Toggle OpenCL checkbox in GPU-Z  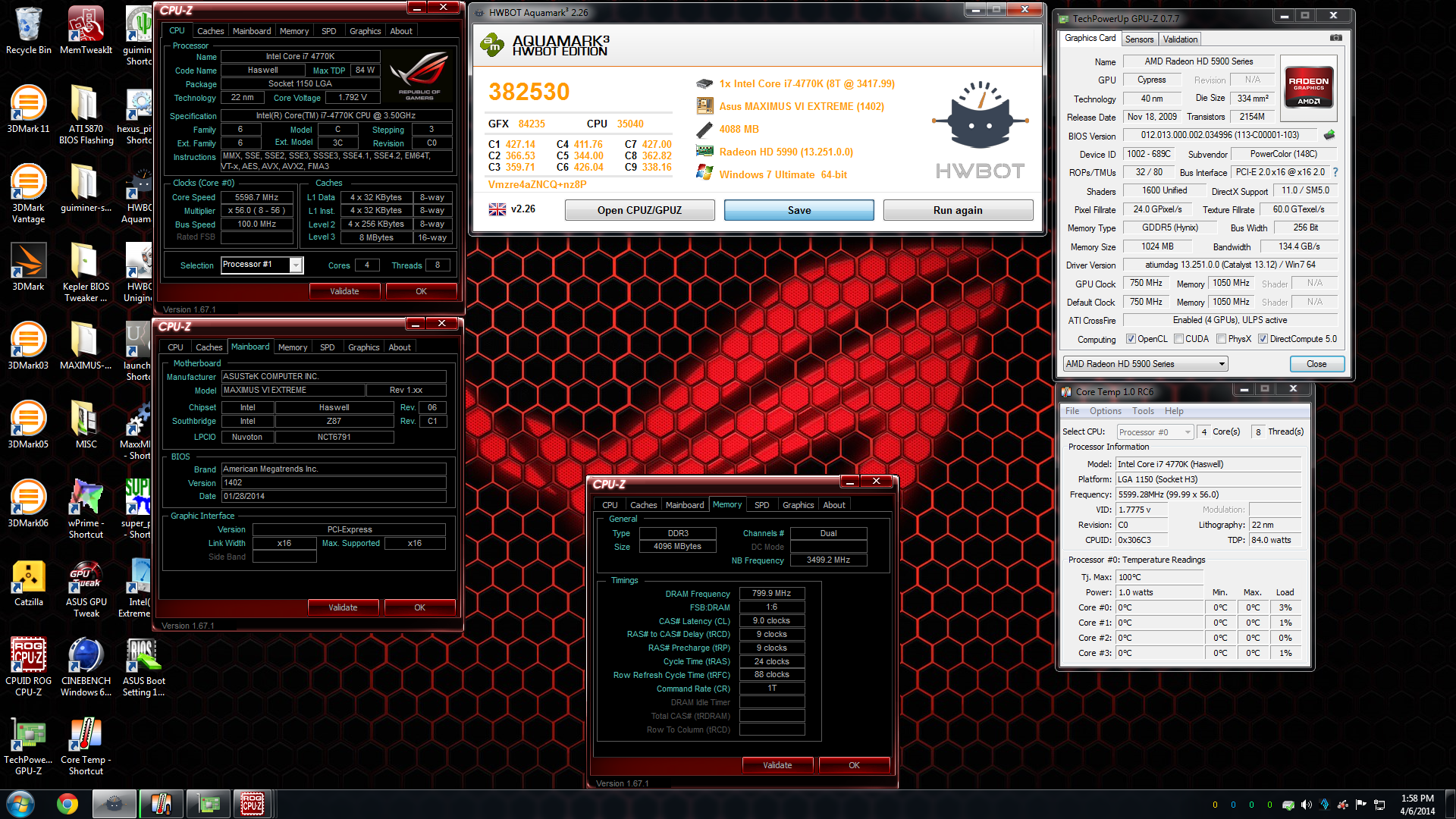[x=1131, y=339]
